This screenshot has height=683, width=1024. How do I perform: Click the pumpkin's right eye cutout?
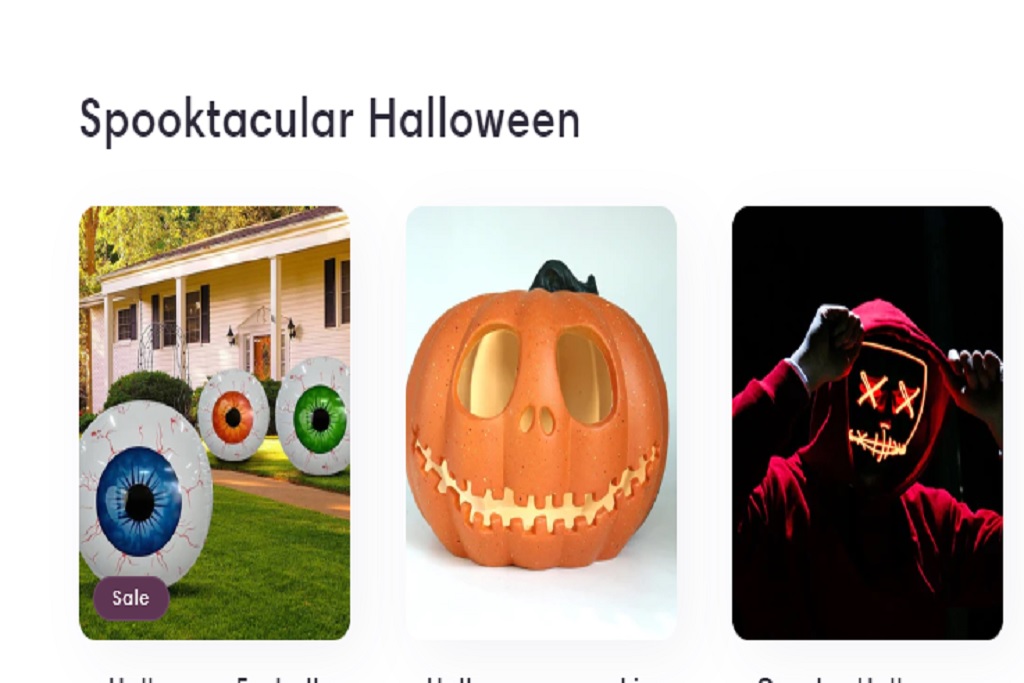click(586, 376)
